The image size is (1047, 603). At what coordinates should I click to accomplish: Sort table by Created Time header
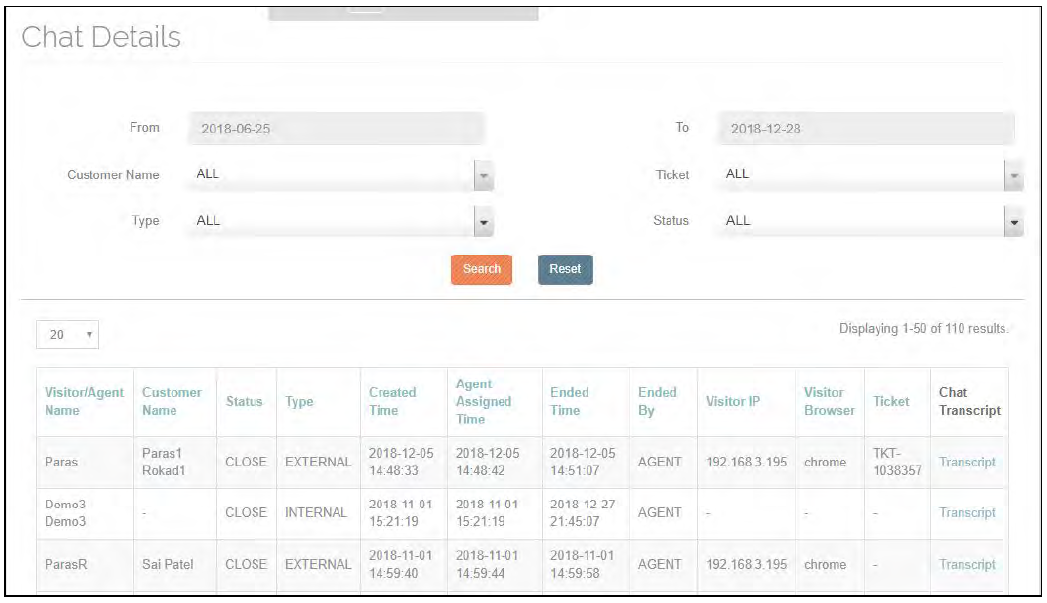(x=392, y=401)
